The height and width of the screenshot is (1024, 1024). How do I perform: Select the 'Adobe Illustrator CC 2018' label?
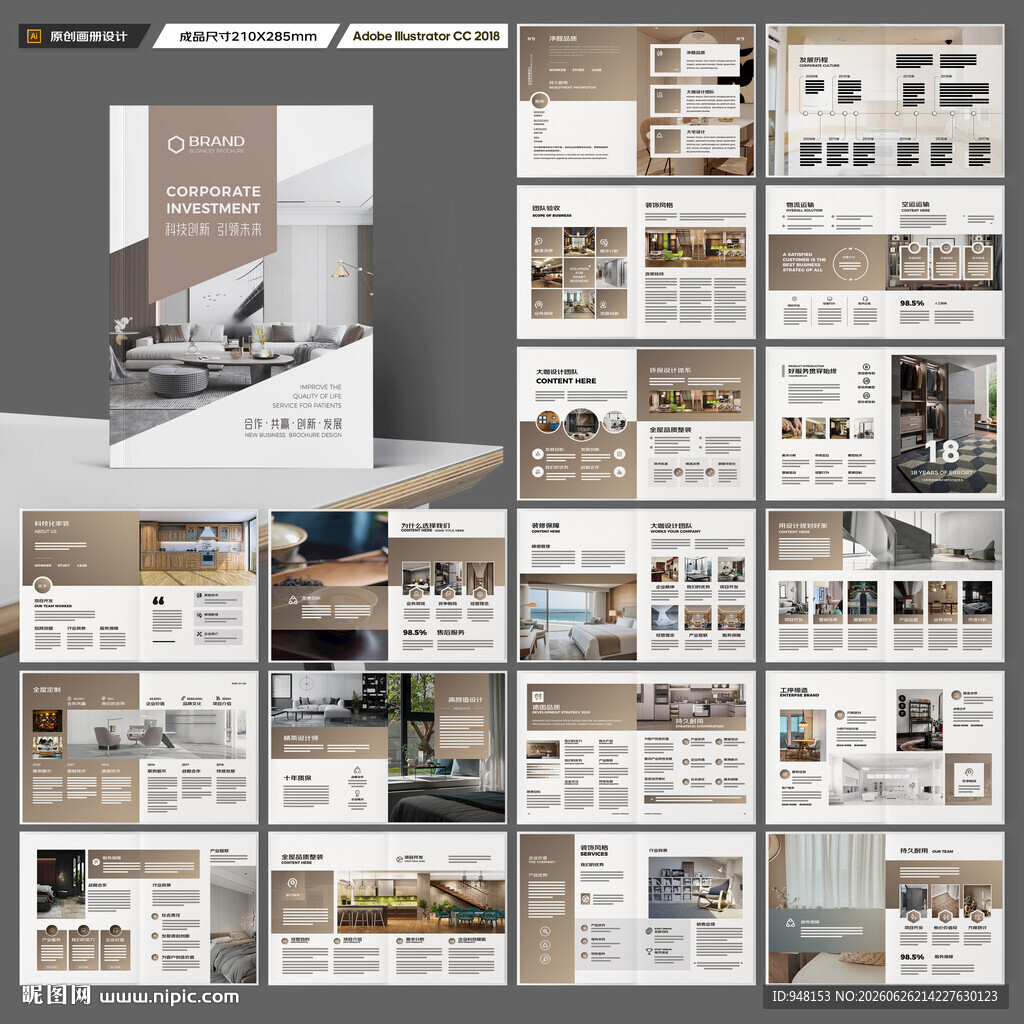(426, 36)
